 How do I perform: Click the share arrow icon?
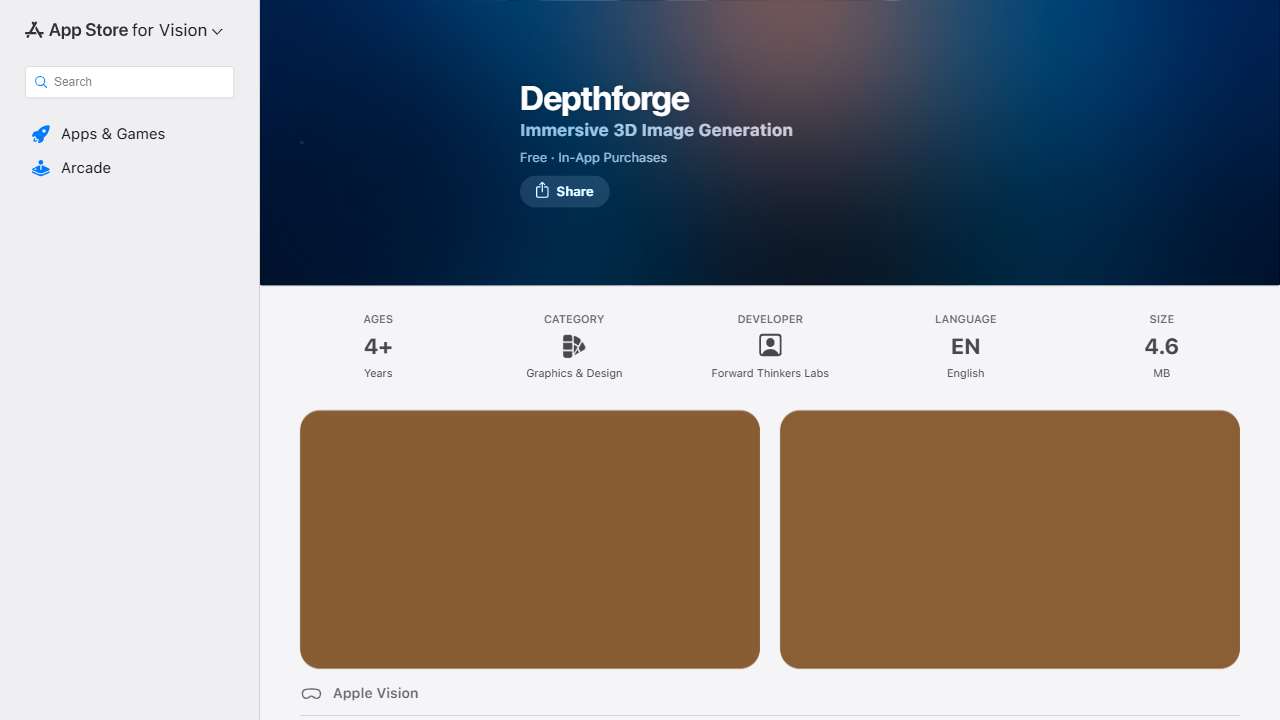coord(542,190)
